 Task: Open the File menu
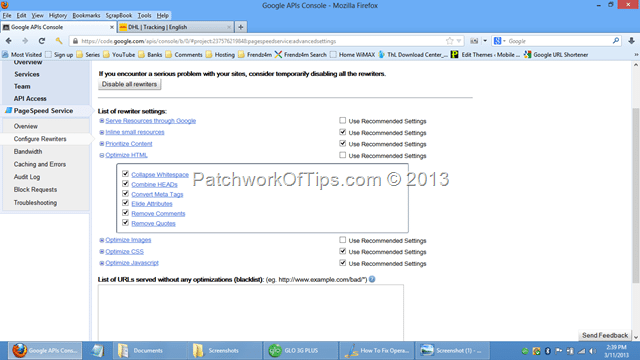click(x=7, y=15)
